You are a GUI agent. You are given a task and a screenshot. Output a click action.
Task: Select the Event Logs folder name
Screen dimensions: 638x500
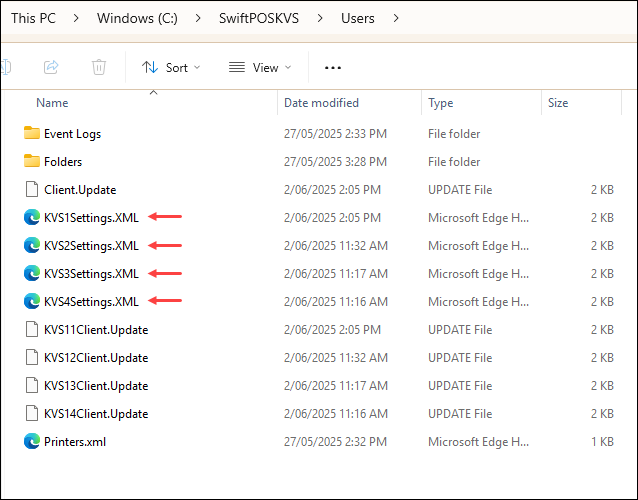[x=72, y=134]
